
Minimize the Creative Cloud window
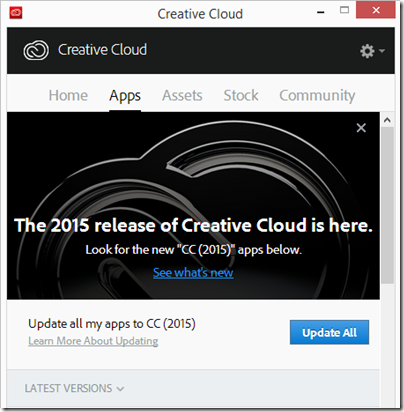(x=321, y=12)
